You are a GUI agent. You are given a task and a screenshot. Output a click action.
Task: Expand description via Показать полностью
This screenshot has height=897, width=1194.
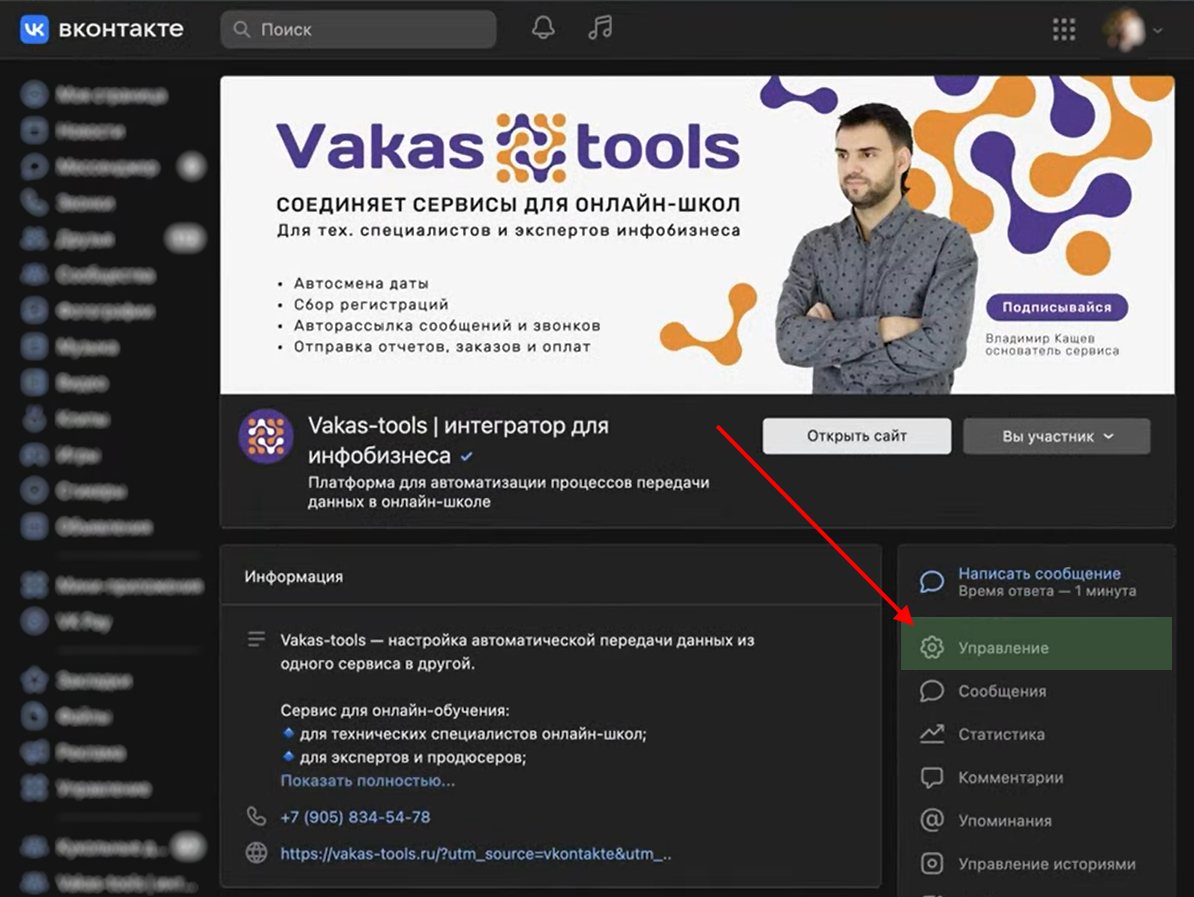pyautogui.click(x=367, y=780)
